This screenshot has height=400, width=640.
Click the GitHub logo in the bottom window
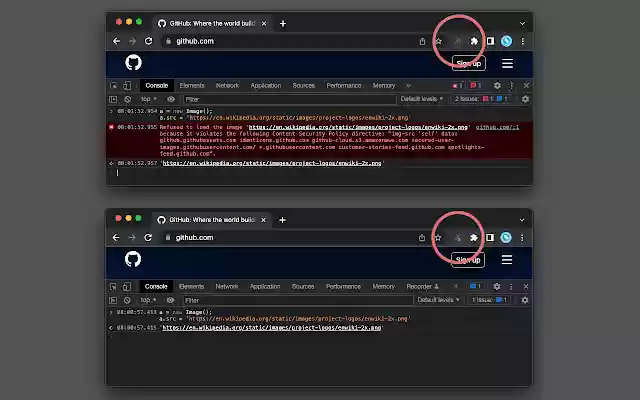133,259
